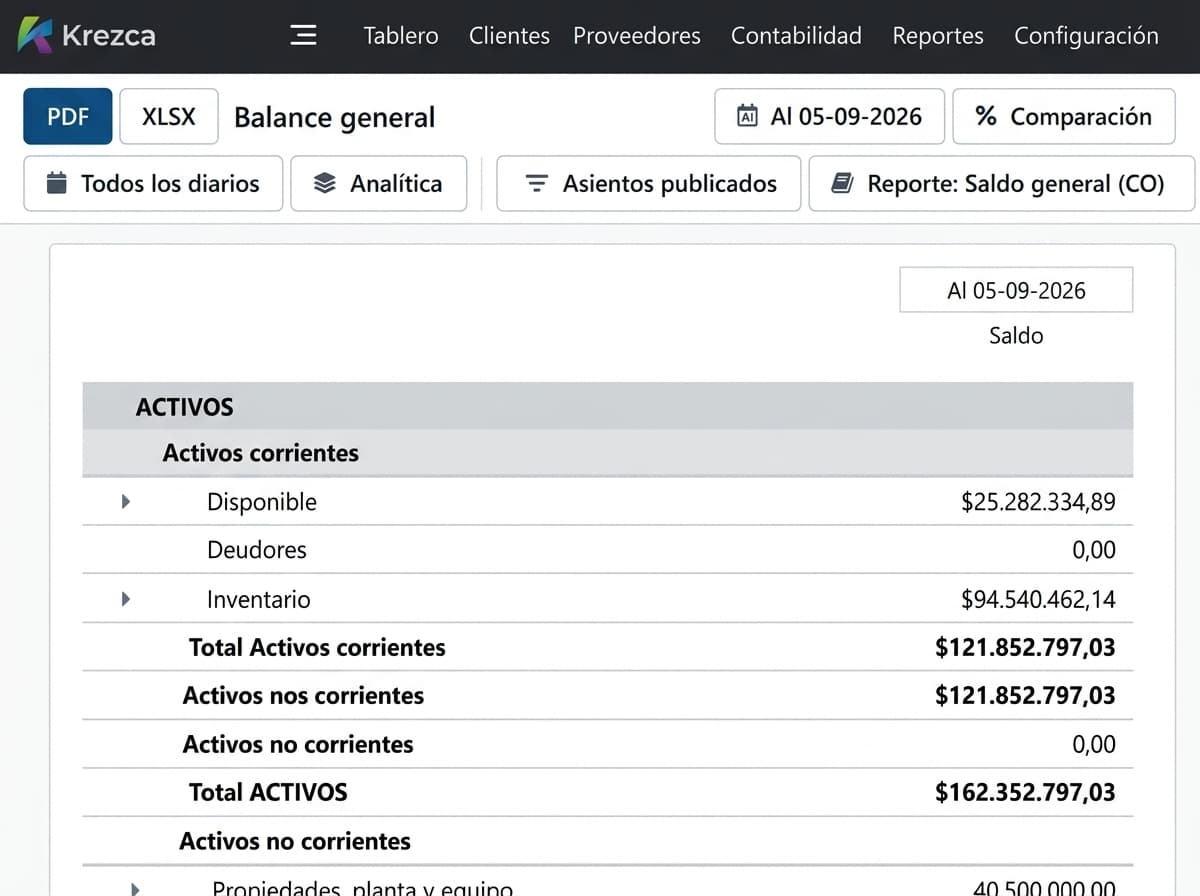The width and height of the screenshot is (1200, 896).
Task: Open the Analítica filter dropdown
Action: [379, 184]
